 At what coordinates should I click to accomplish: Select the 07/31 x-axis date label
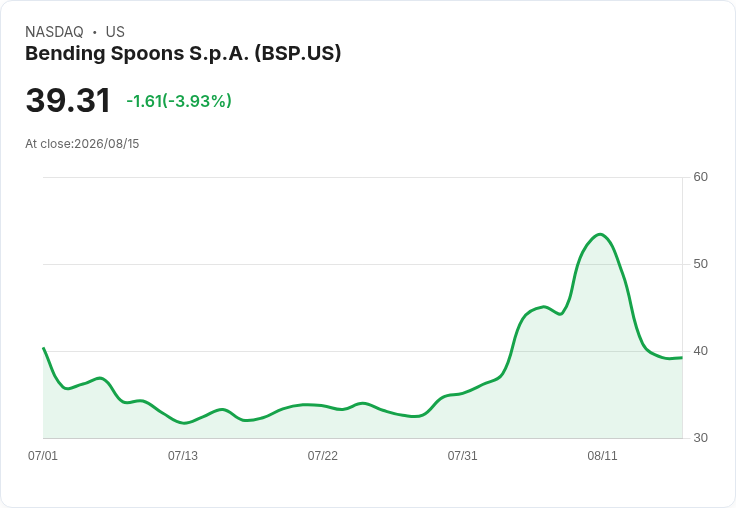click(462, 455)
